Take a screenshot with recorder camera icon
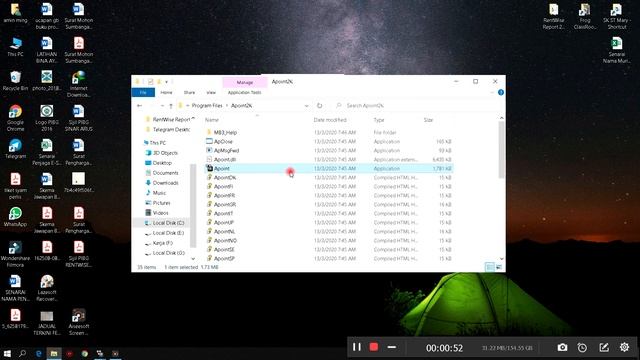 click(562, 347)
